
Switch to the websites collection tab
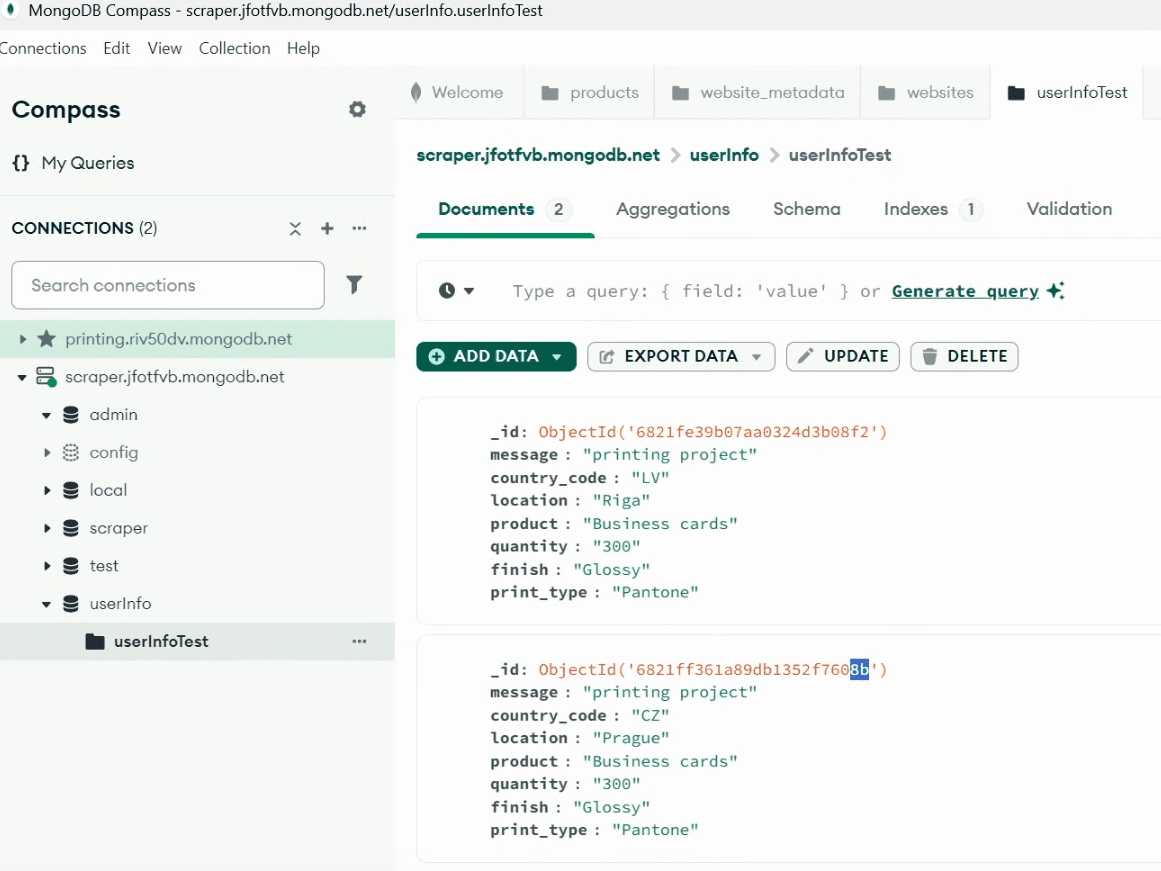(935, 92)
